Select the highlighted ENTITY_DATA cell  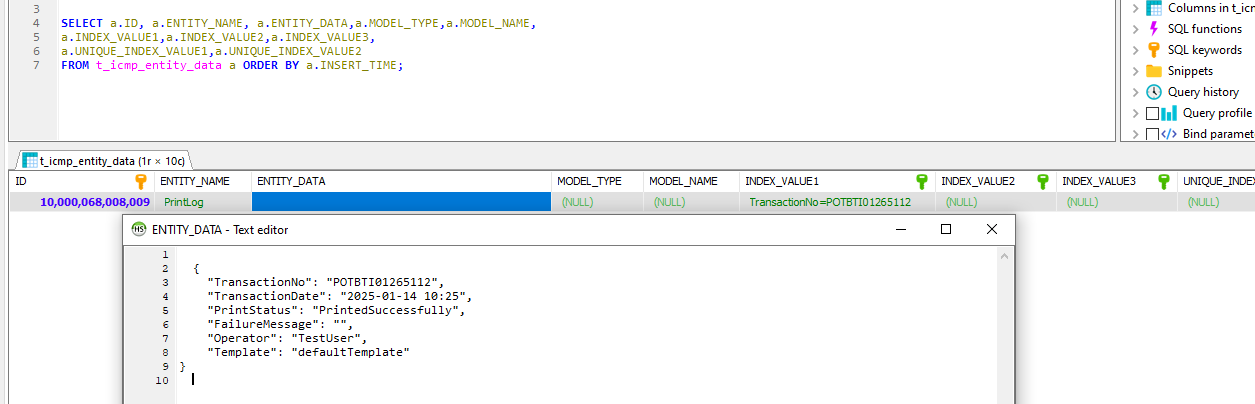point(401,201)
